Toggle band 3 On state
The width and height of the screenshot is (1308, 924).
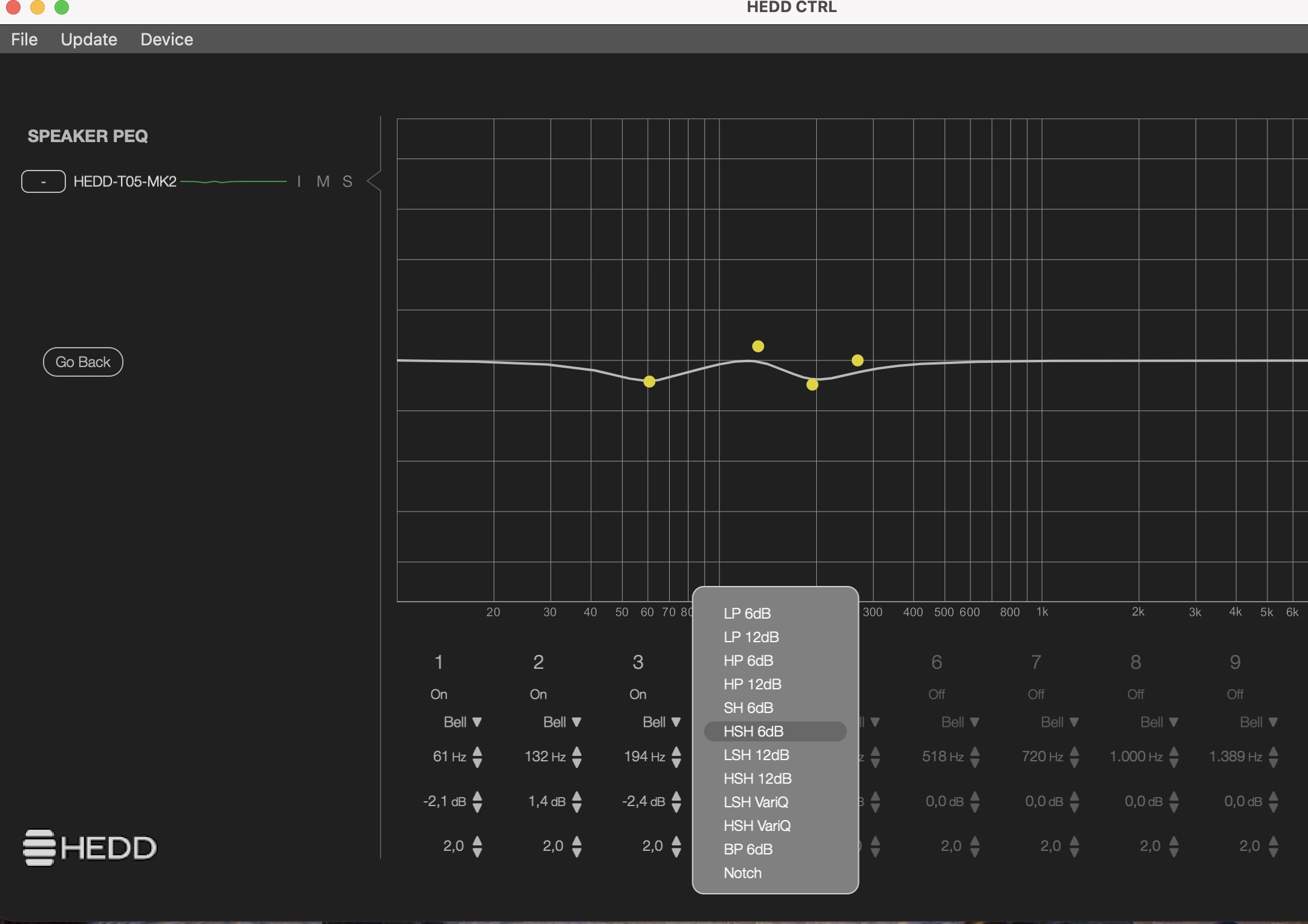[638, 694]
